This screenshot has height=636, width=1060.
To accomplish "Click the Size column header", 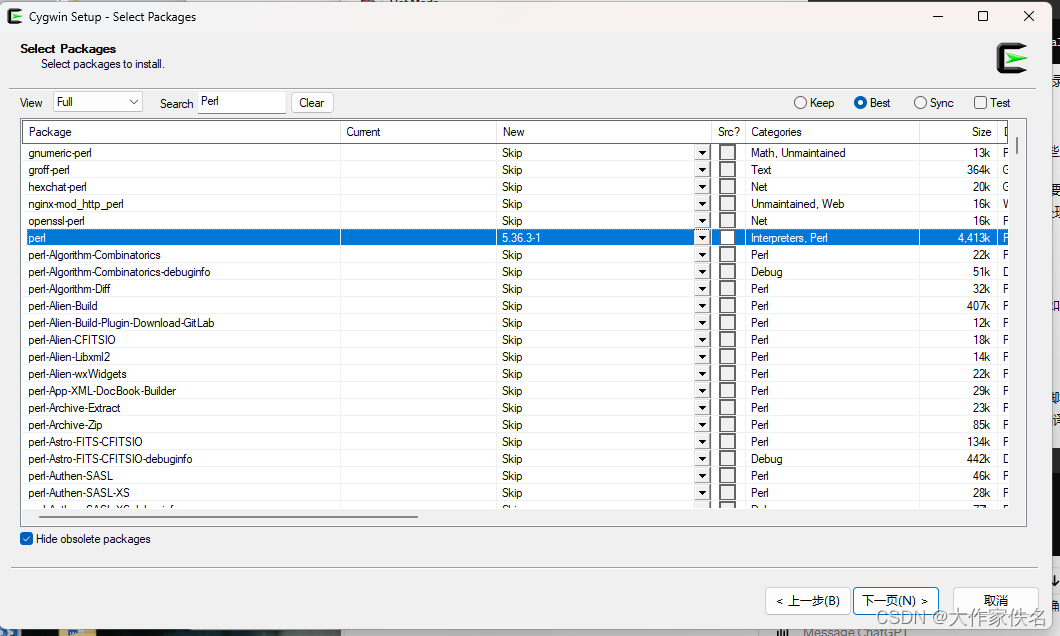I will tap(959, 132).
